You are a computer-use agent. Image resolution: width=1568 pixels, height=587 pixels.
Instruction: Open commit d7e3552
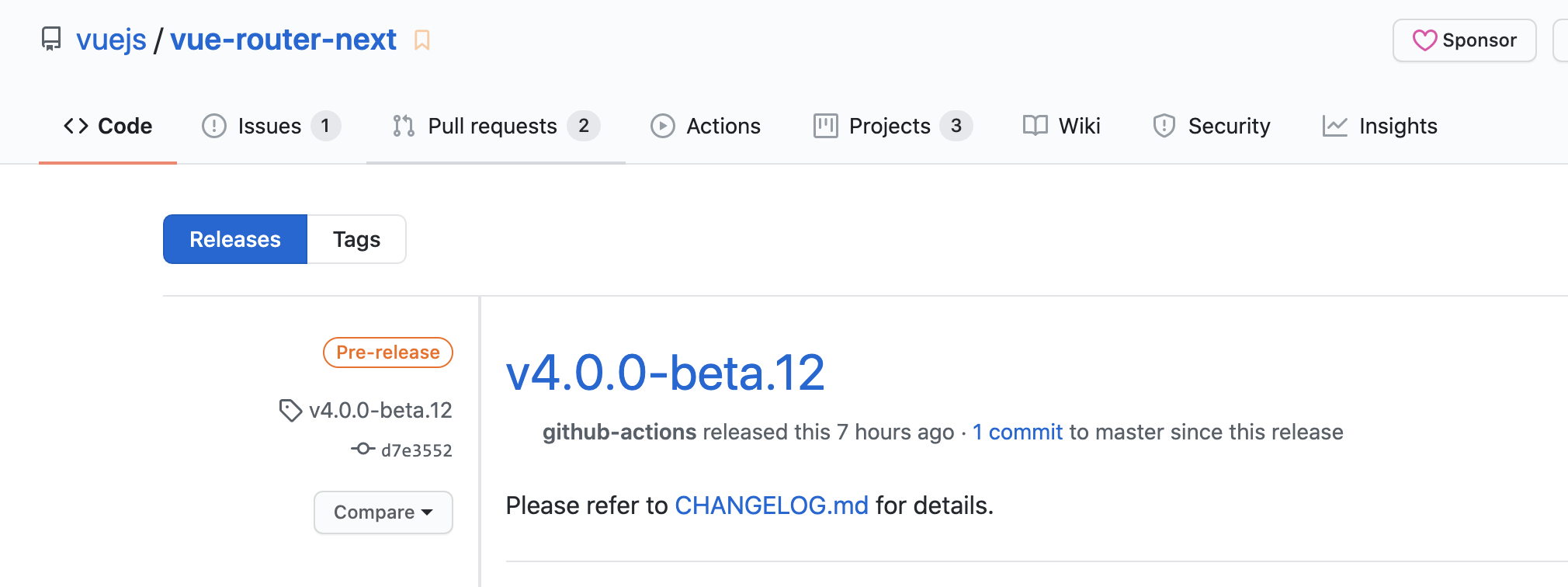click(x=417, y=450)
